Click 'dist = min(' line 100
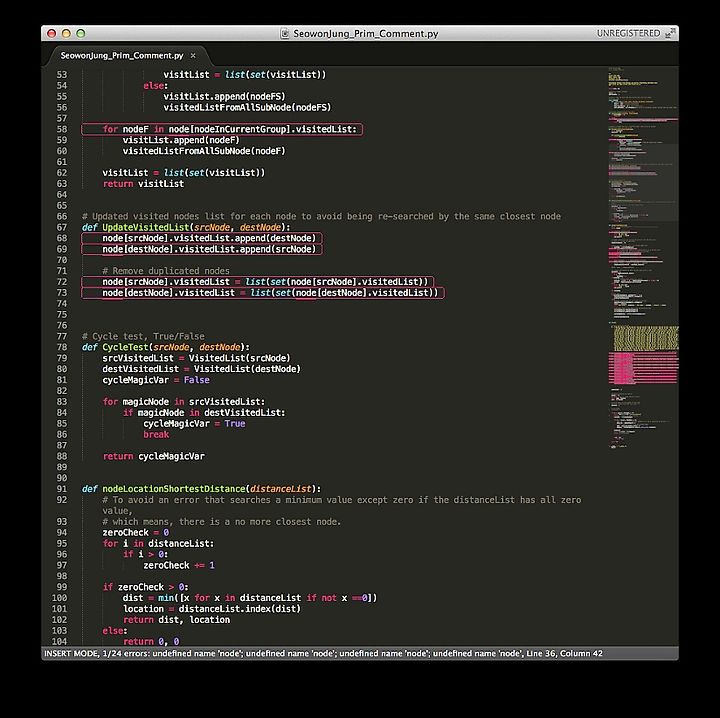This screenshot has height=718, width=720. point(250,598)
